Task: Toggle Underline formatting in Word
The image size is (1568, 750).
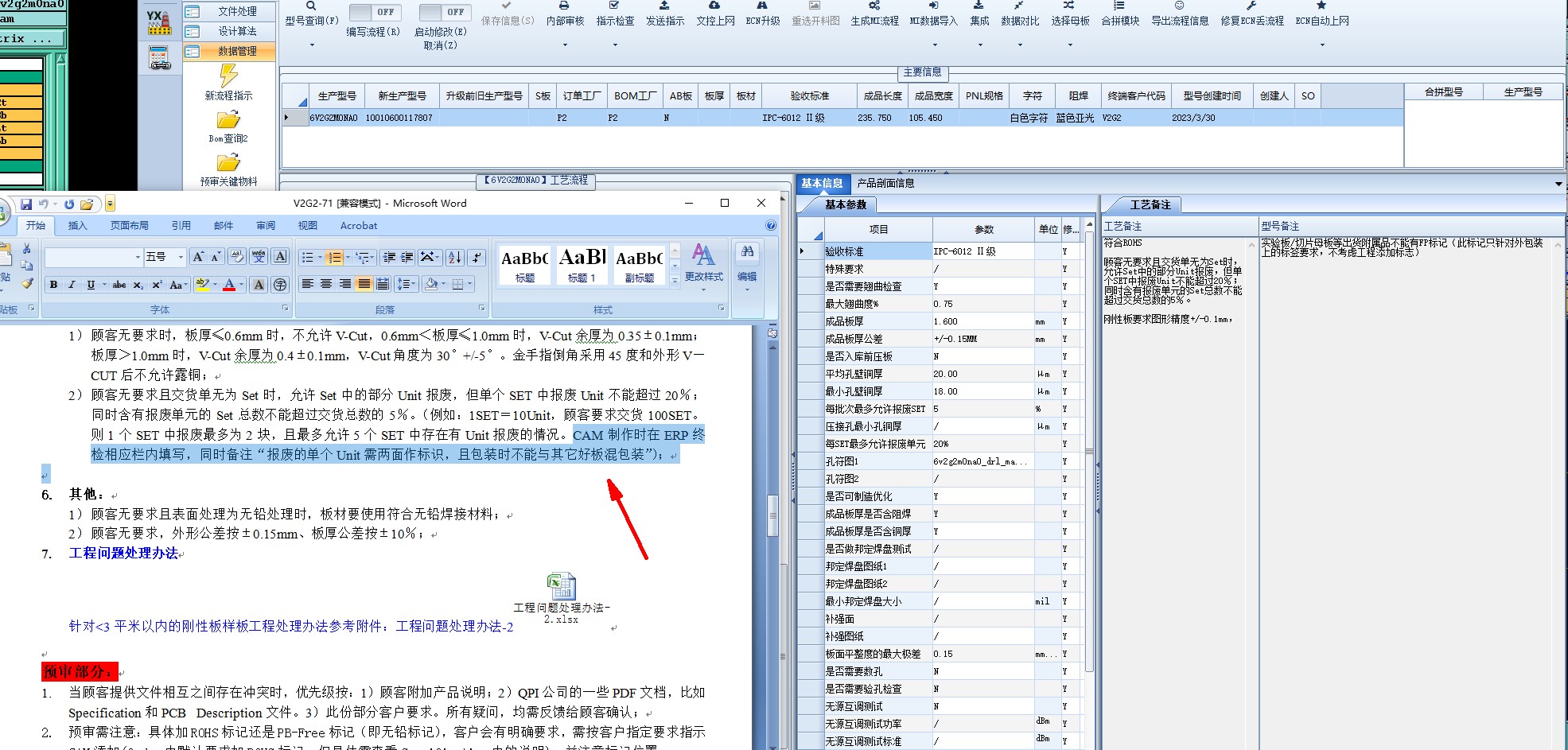Action: coord(91,285)
